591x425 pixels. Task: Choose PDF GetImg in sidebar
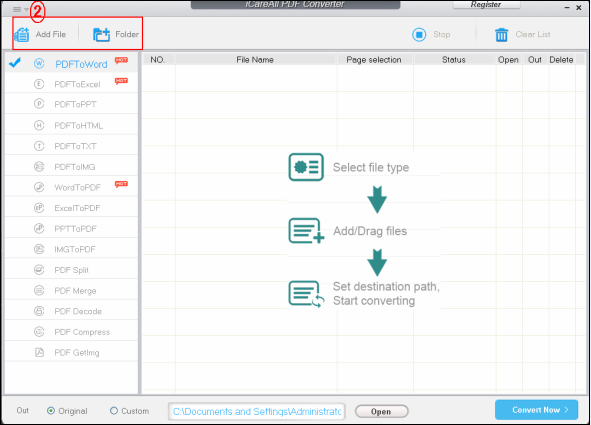[x=72, y=353]
